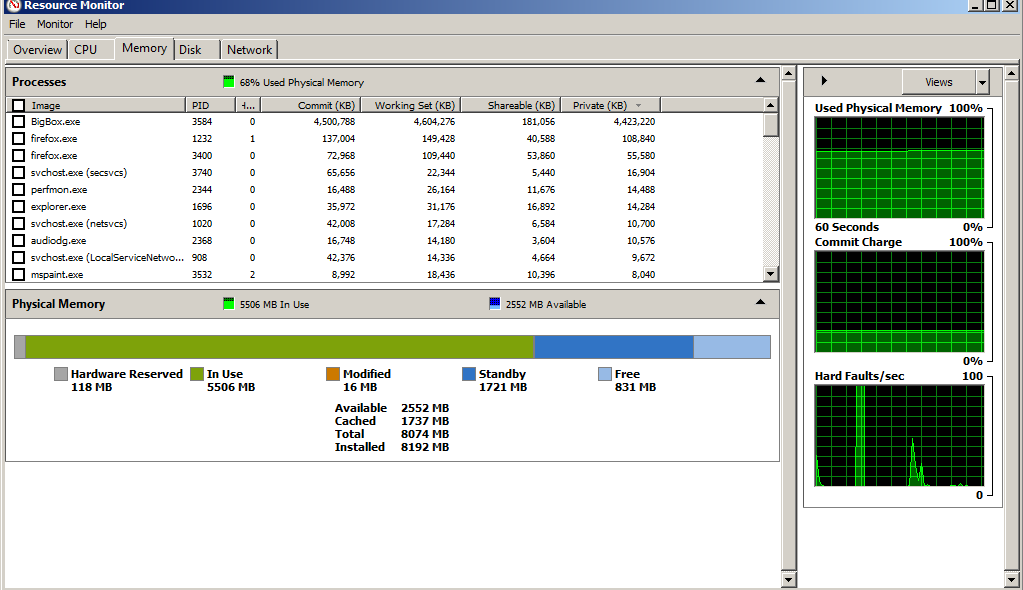Open the Views dropdown arrow
This screenshot has width=1023, height=590.
click(x=982, y=82)
